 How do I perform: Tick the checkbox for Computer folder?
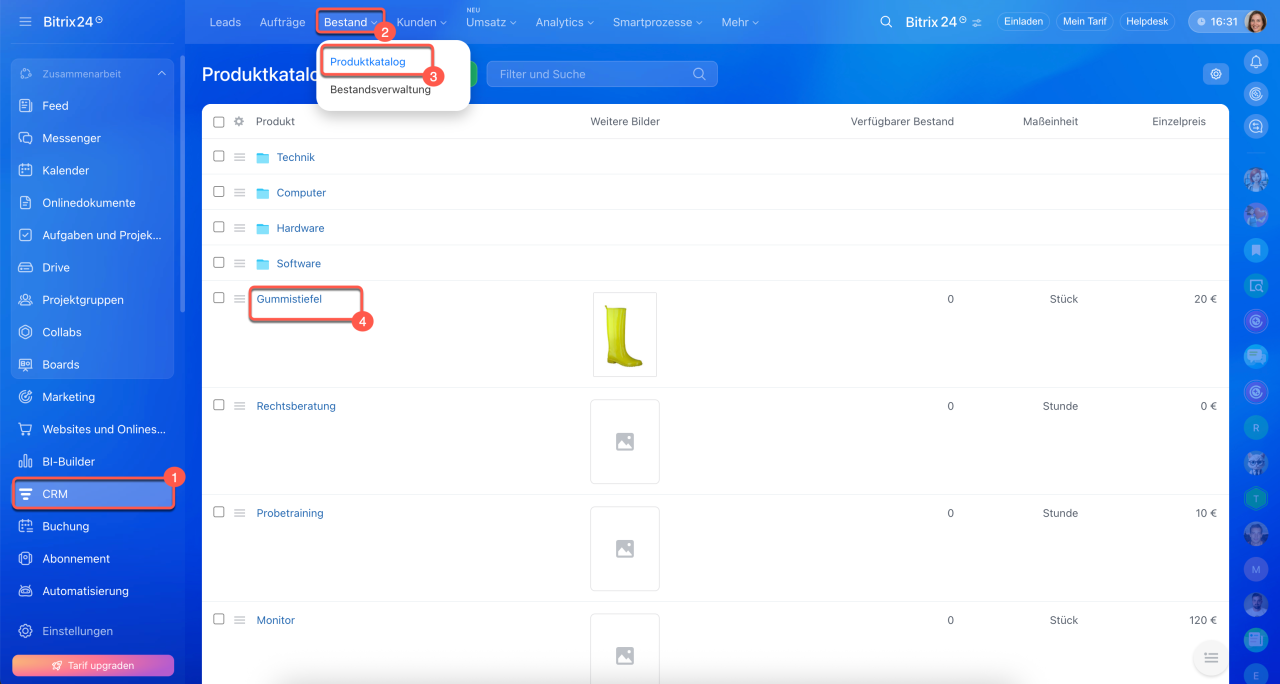(x=219, y=191)
